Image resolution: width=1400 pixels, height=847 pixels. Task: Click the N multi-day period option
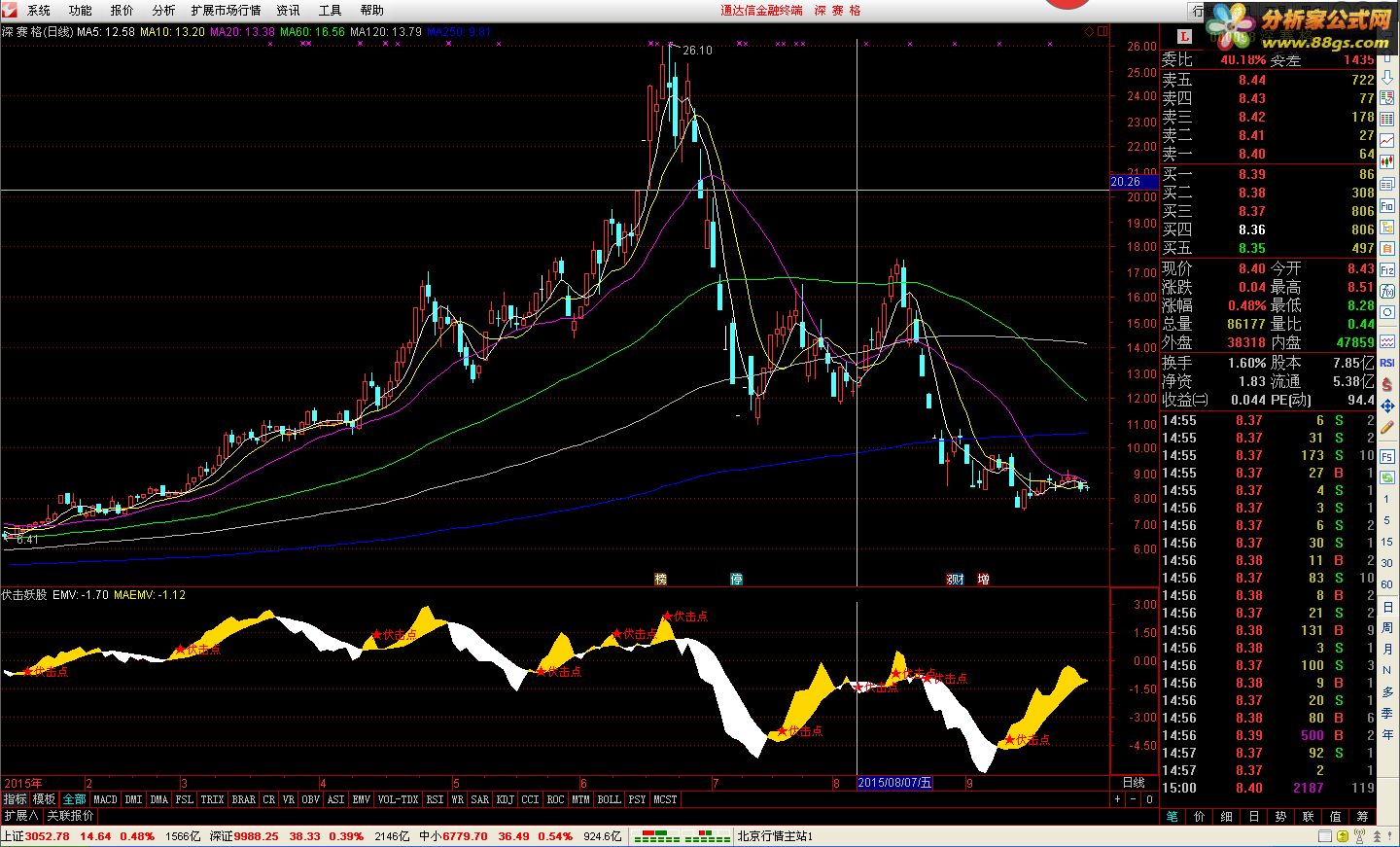coord(1387,669)
